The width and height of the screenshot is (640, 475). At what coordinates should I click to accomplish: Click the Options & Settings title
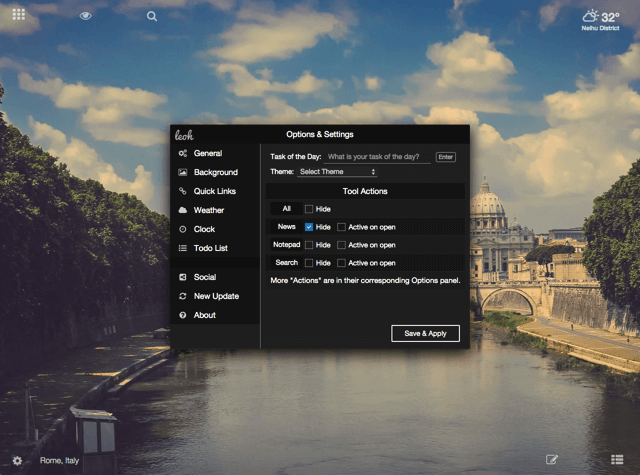(x=320, y=135)
